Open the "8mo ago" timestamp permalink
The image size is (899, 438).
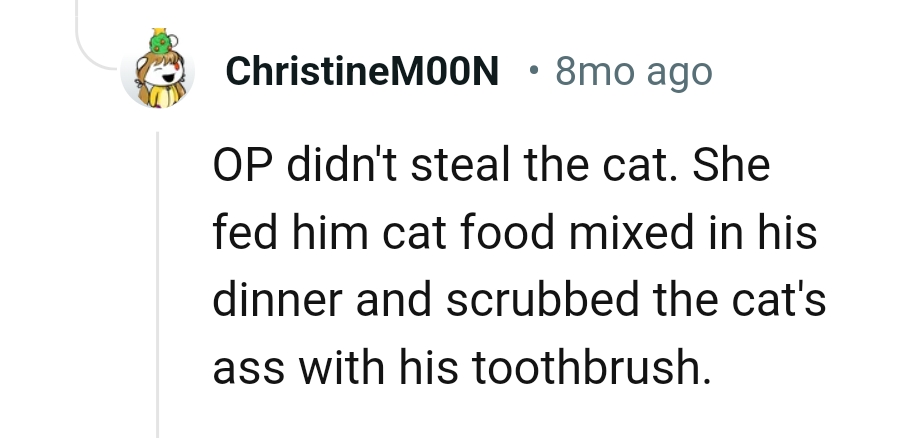(x=633, y=72)
